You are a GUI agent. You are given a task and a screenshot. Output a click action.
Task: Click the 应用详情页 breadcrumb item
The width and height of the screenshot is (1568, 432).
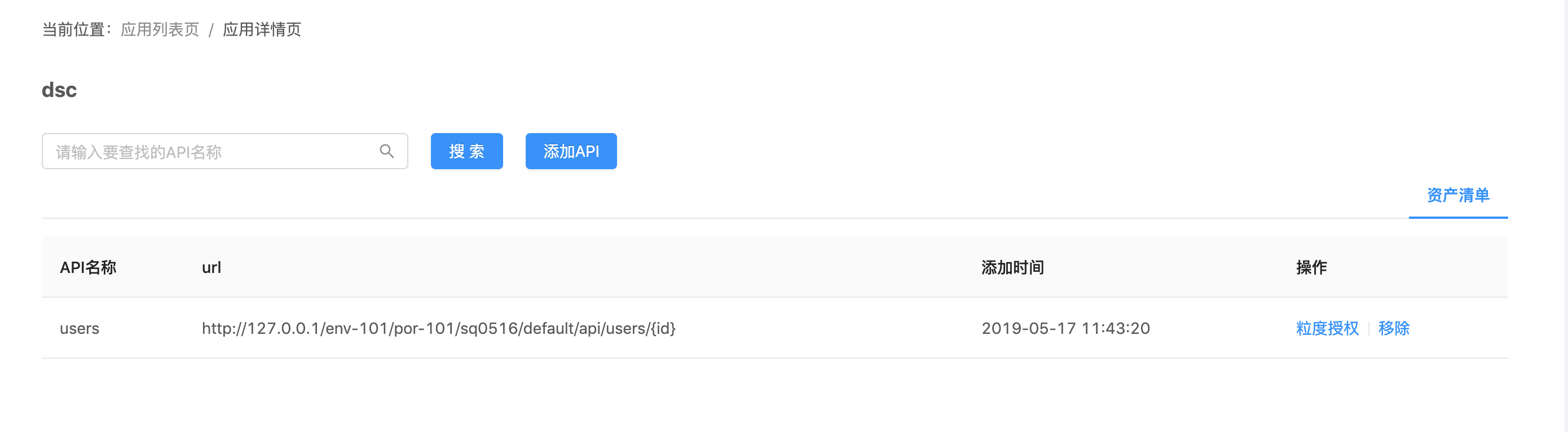click(262, 29)
